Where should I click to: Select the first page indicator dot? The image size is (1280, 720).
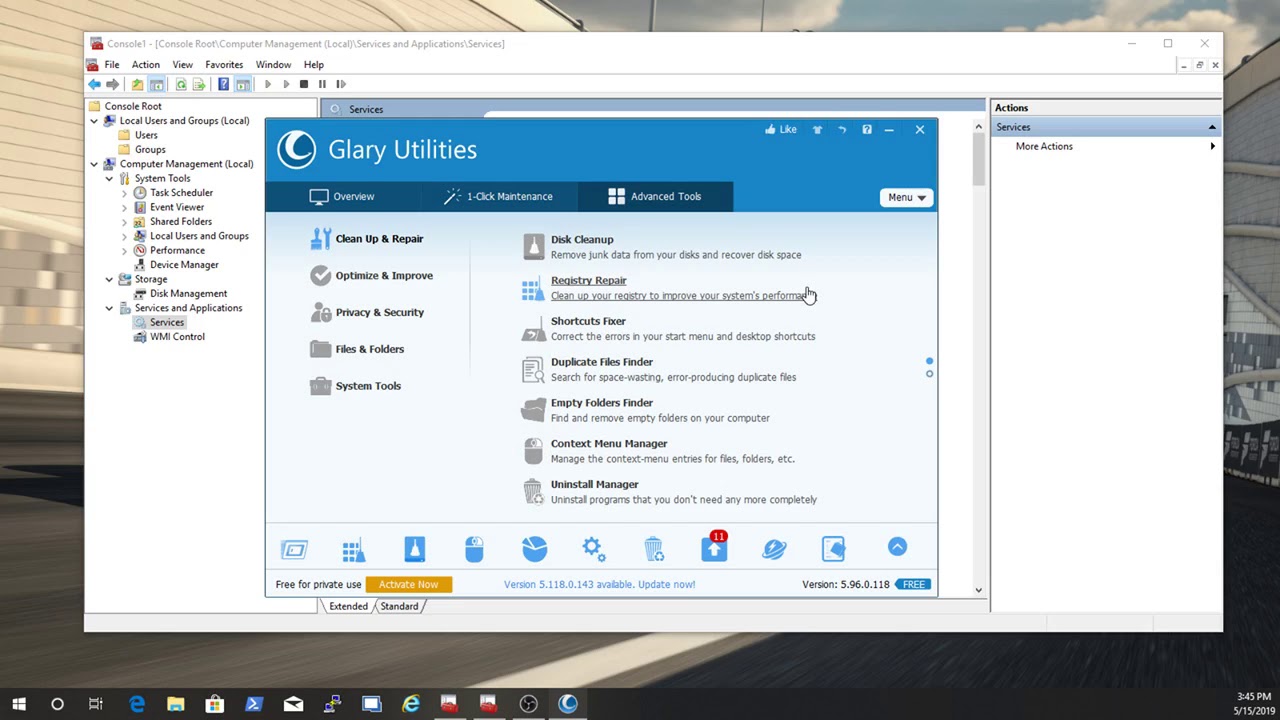pos(929,361)
